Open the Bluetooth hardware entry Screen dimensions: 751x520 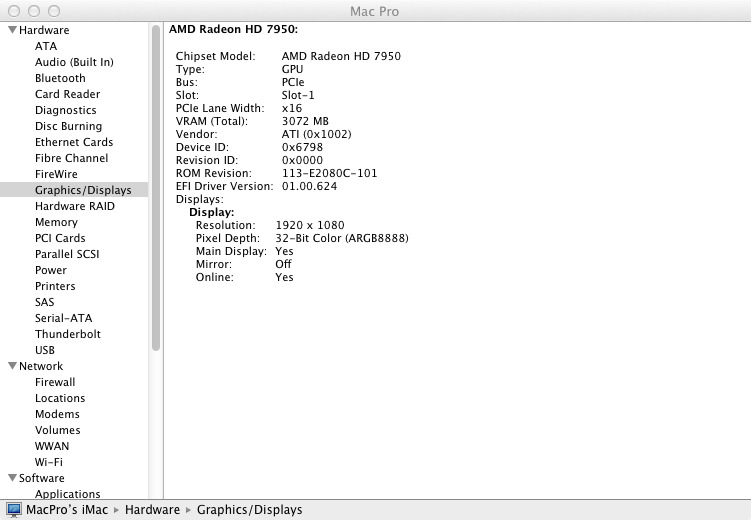coord(60,78)
